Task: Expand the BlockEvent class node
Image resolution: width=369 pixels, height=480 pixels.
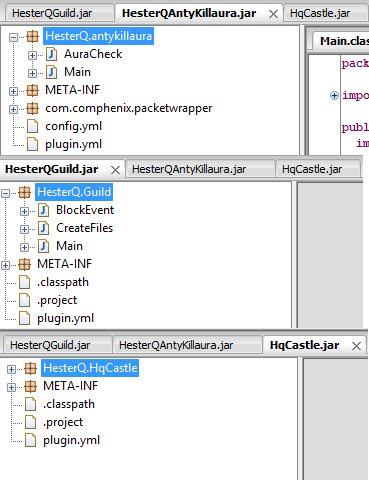Action: click(24, 211)
